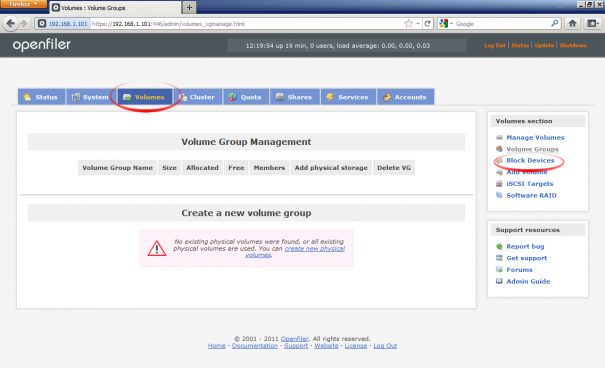
Task: Open a new tab with plus button
Action: [189, 7]
